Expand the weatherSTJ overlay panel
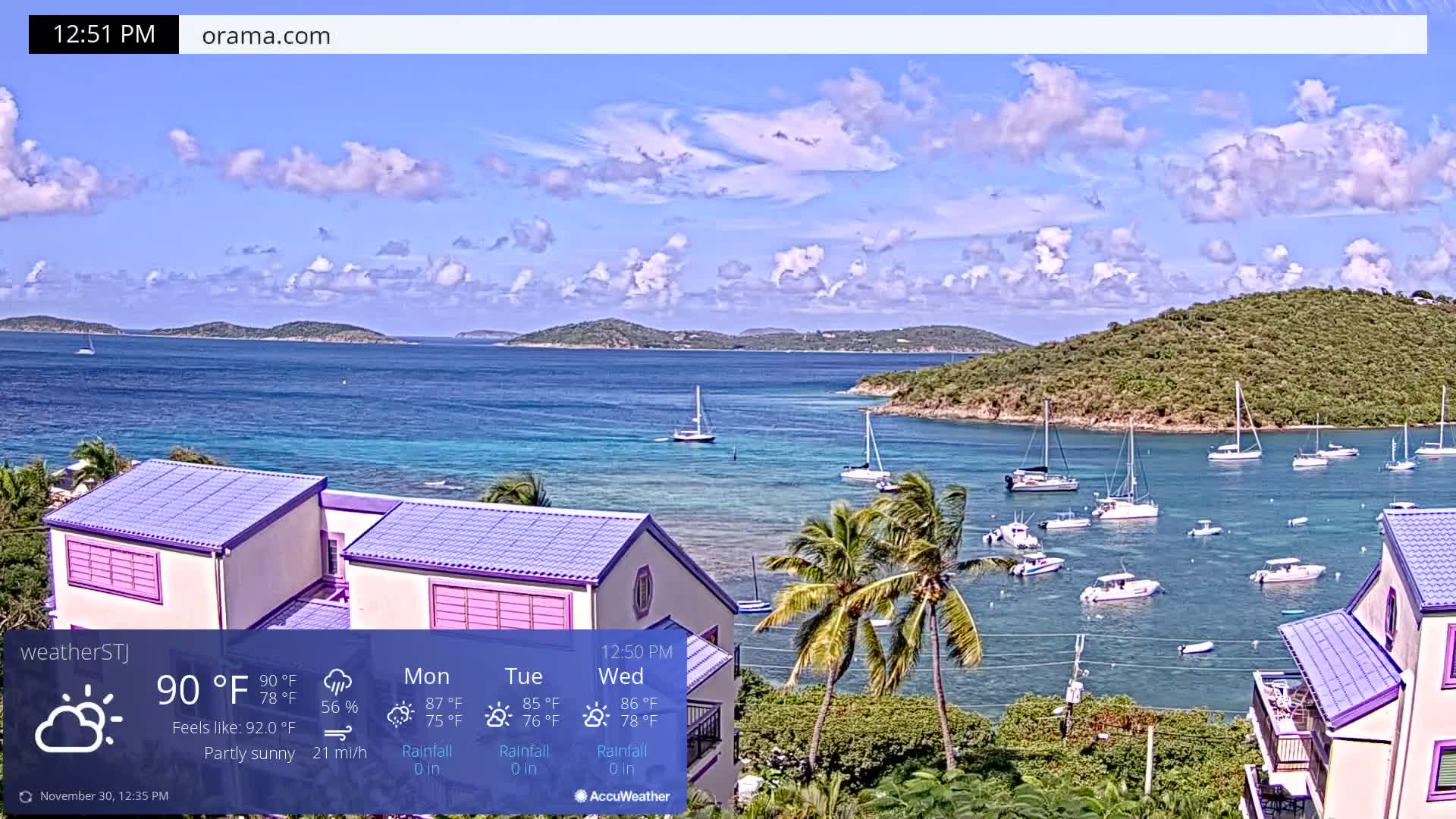The image size is (1456, 819). [341, 720]
